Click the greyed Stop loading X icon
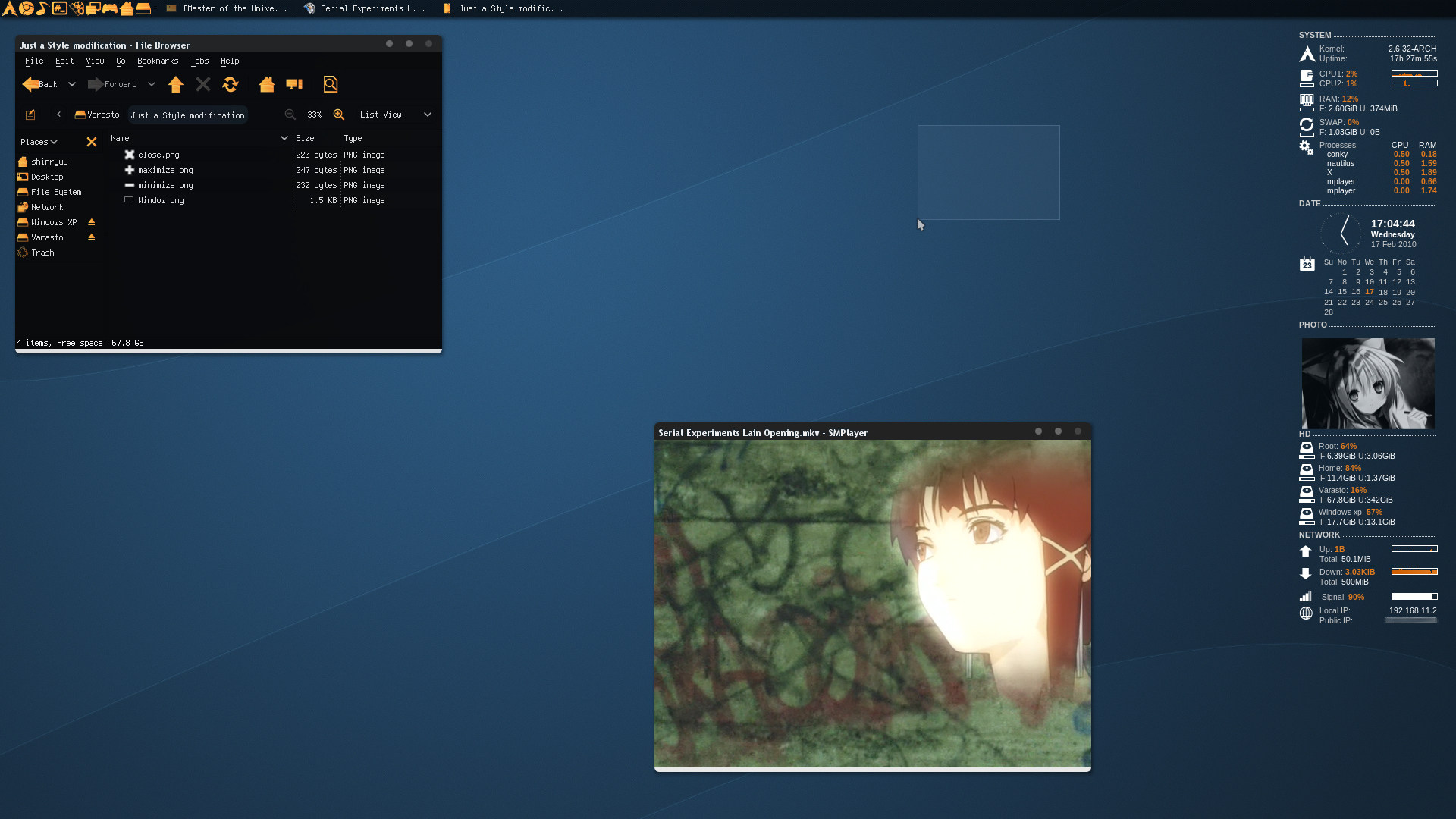 pos(202,84)
